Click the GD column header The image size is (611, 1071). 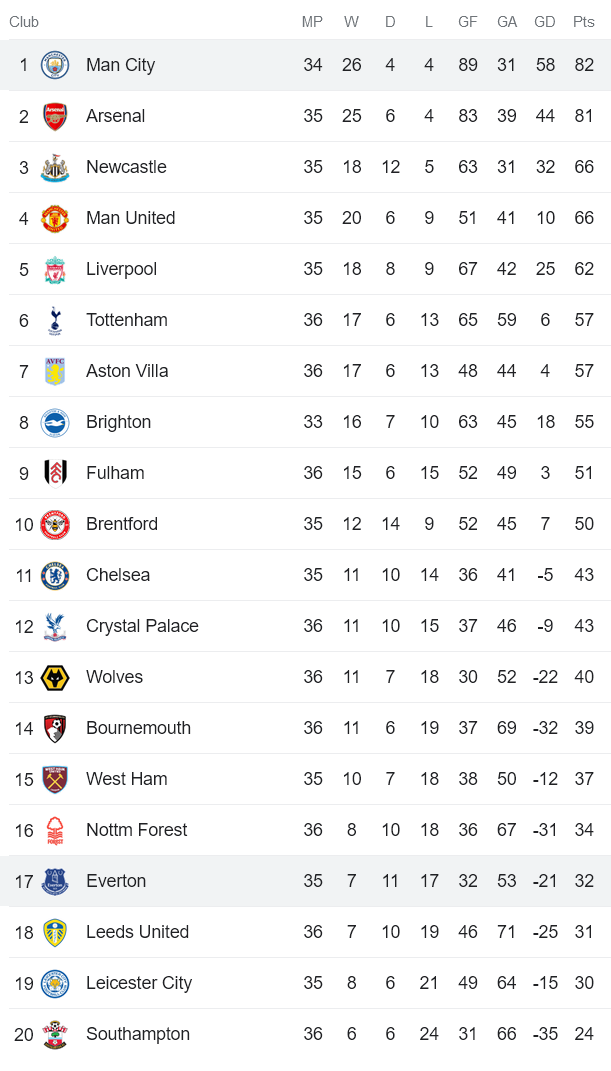coord(545,22)
